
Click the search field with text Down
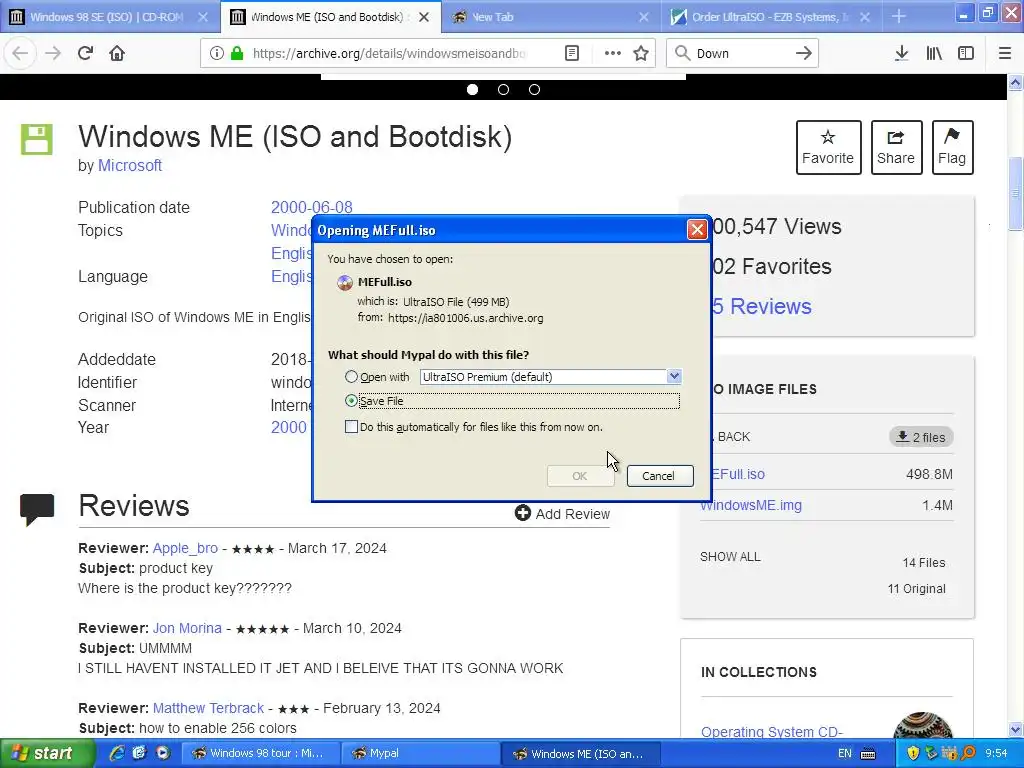tap(743, 54)
